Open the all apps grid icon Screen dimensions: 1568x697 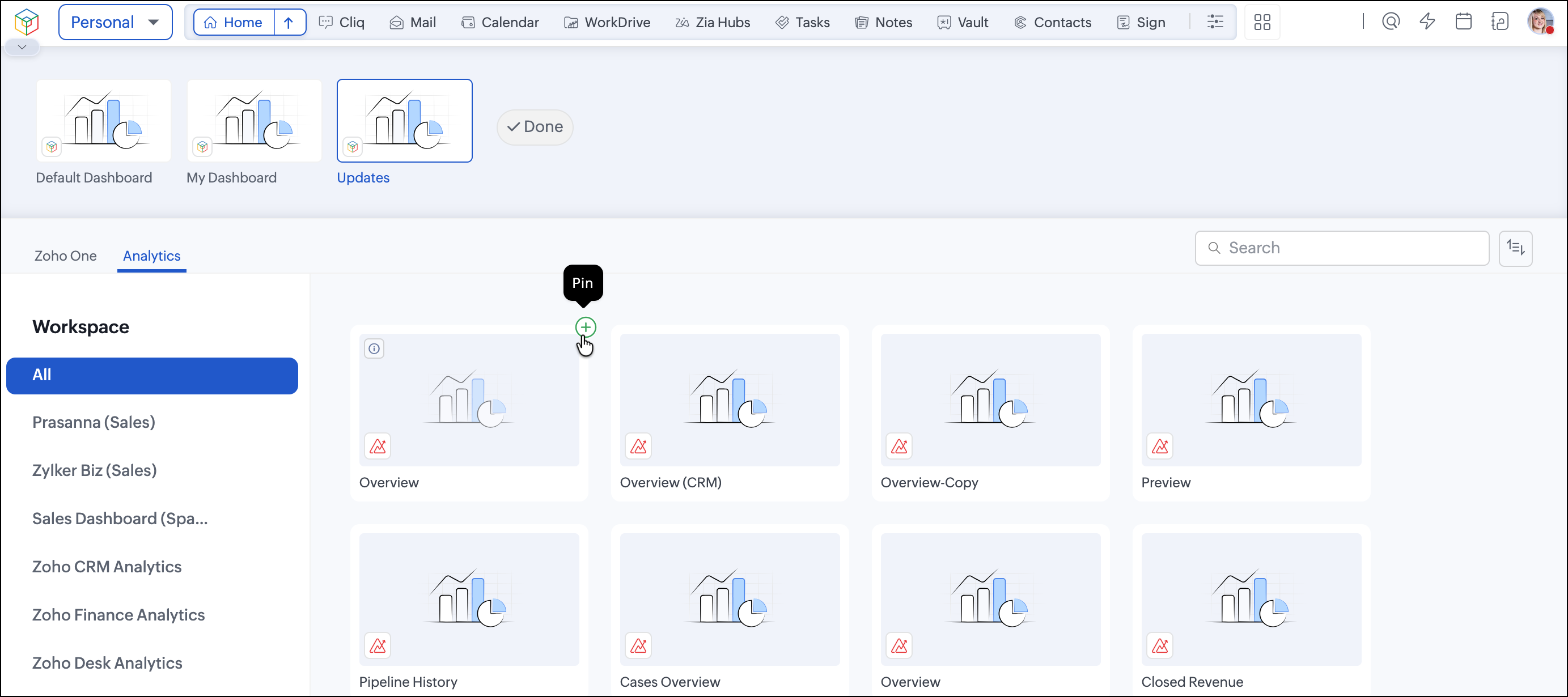[1262, 23]
